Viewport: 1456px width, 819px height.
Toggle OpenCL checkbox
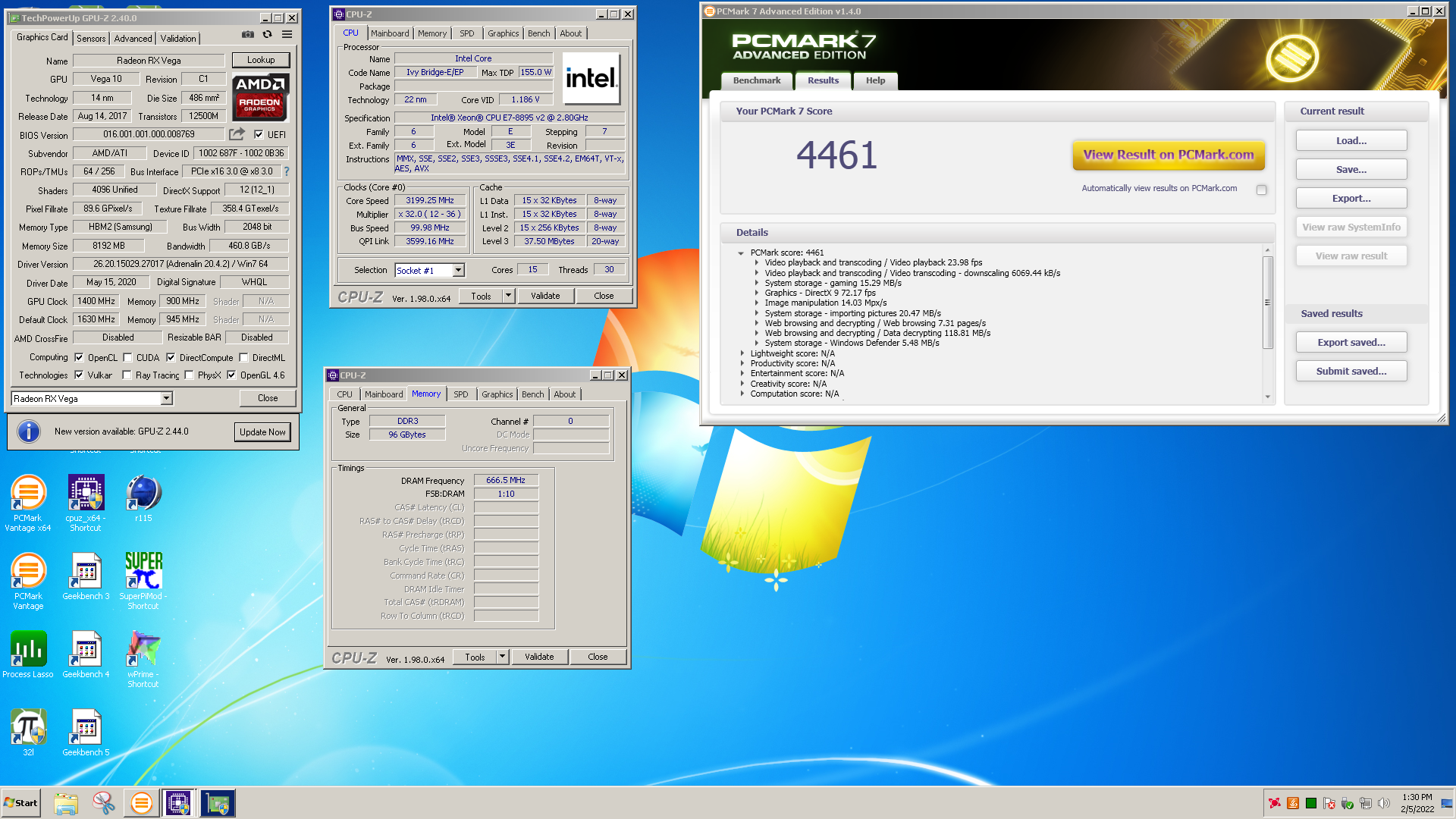click(79, 357)
